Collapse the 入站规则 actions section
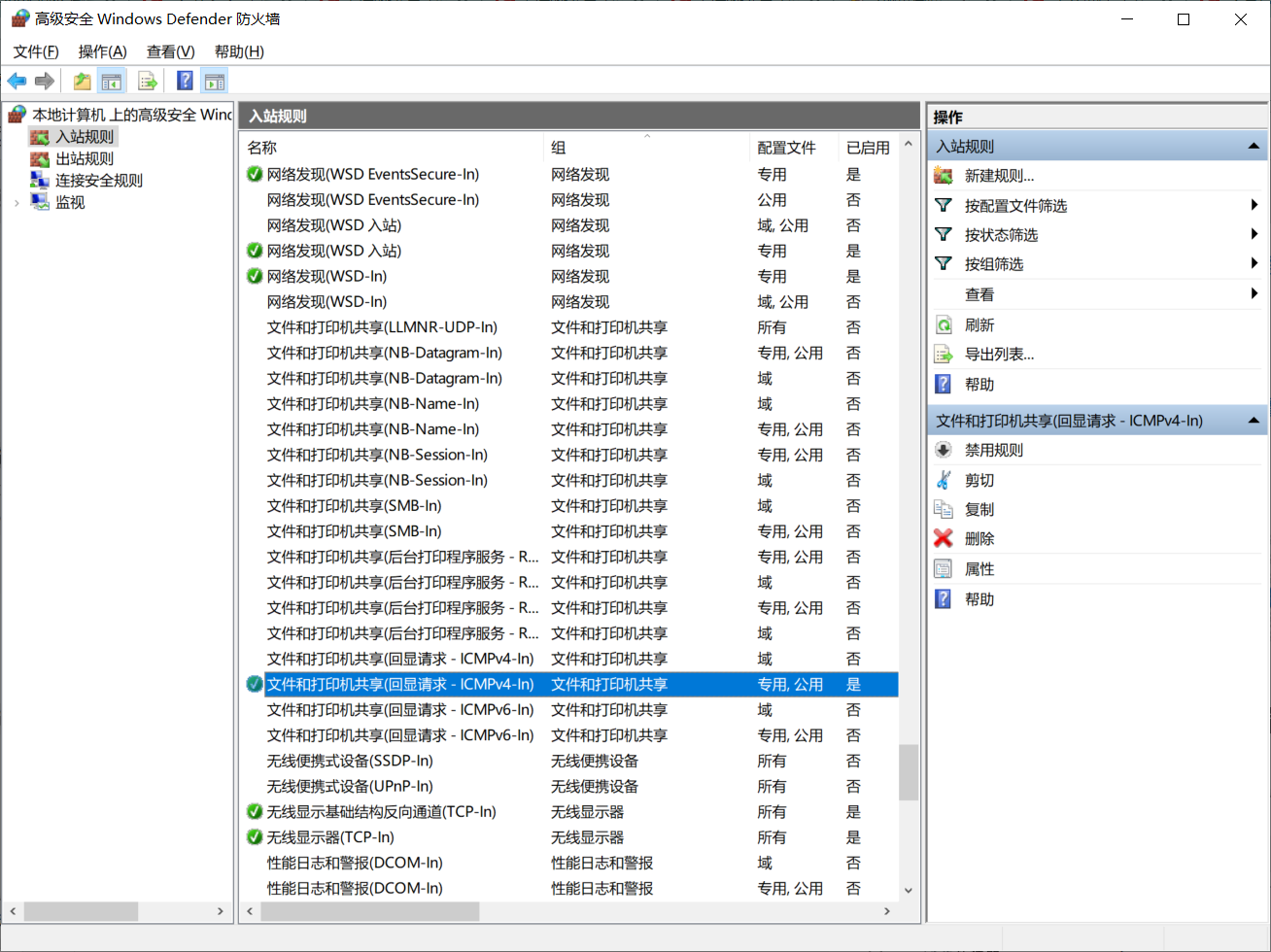 pos(1254,147)
